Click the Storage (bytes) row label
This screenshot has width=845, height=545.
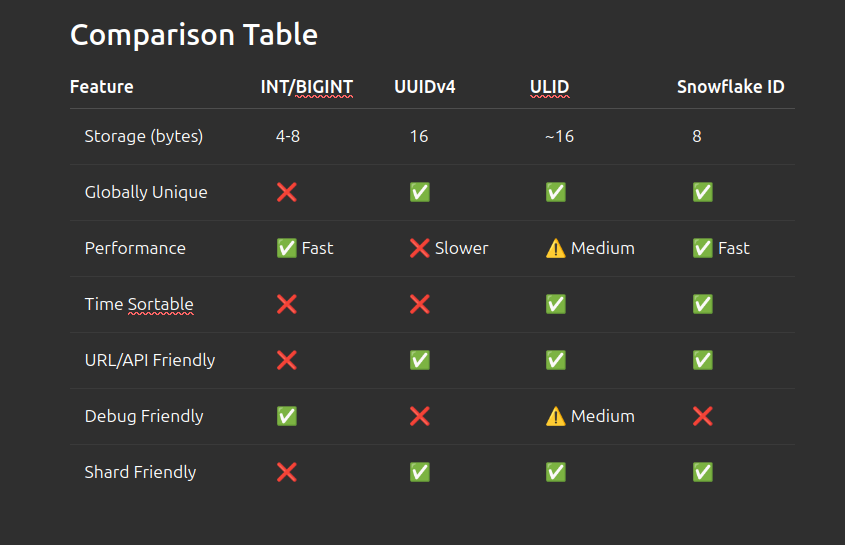tap(144, 136)
